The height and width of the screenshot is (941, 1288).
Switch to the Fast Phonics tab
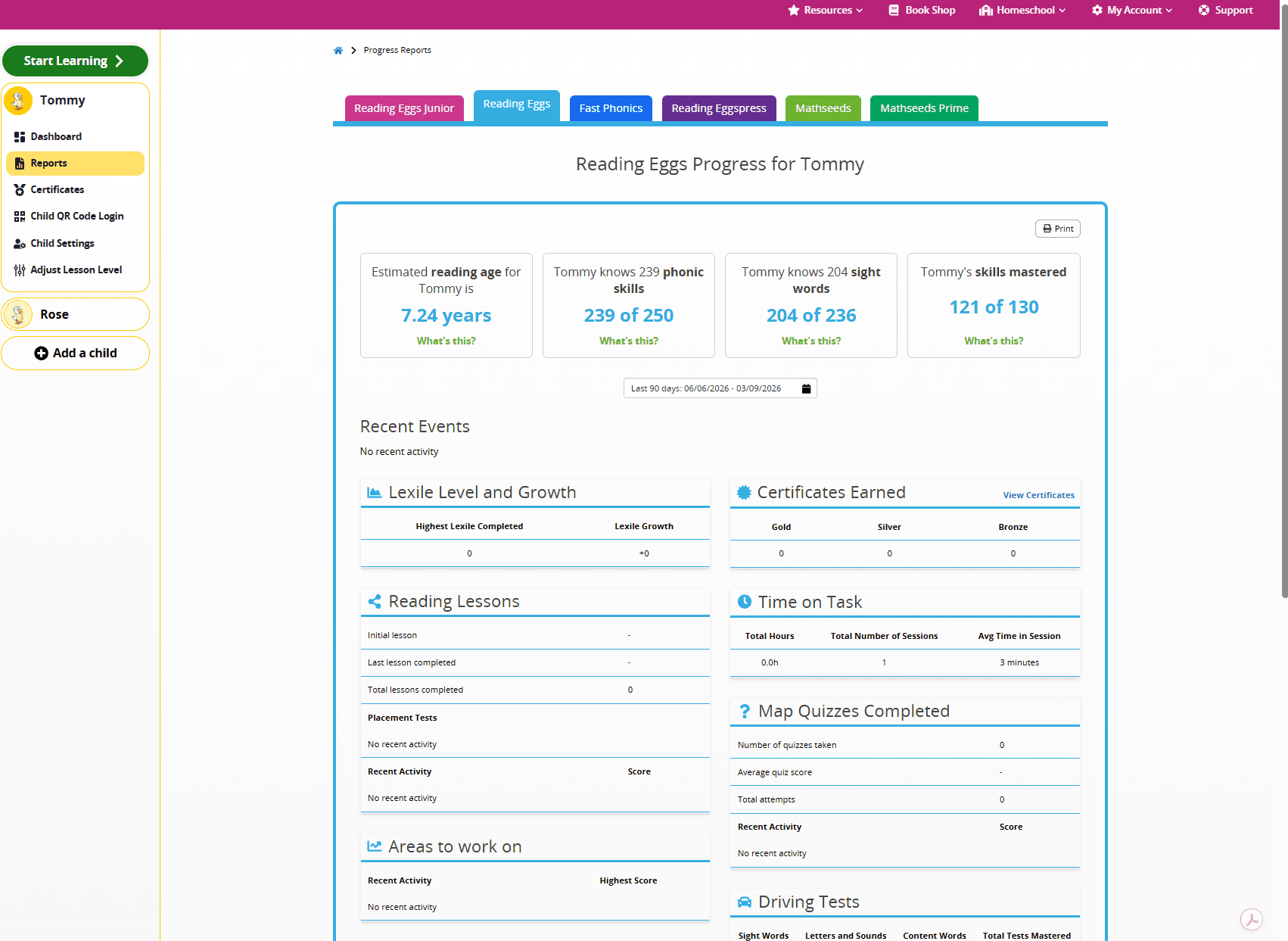(611, 108)
